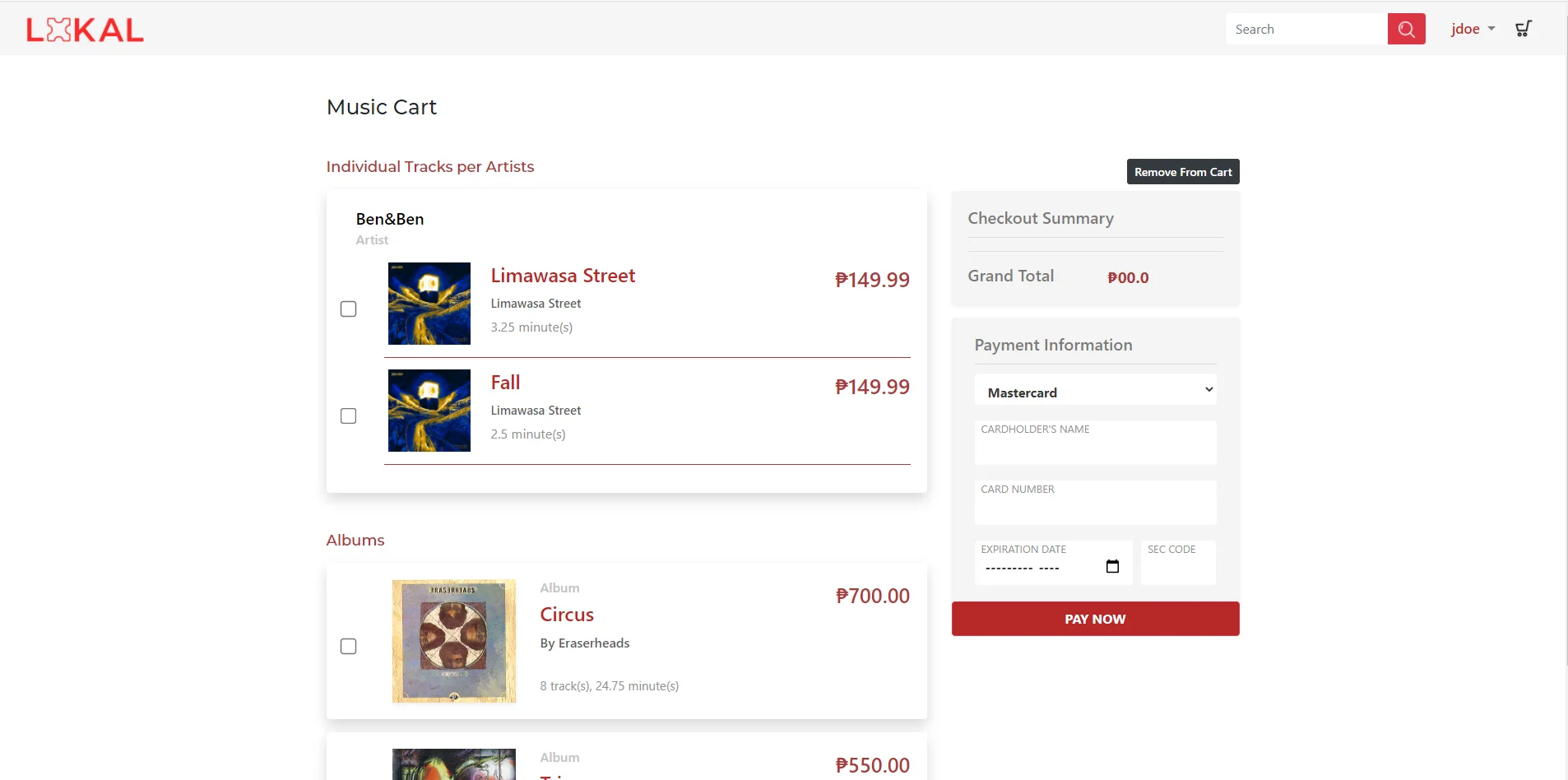This screenshot has height=780, width=1568.
Task: Open the Circus album title link
Action: (x=567, y=615)
